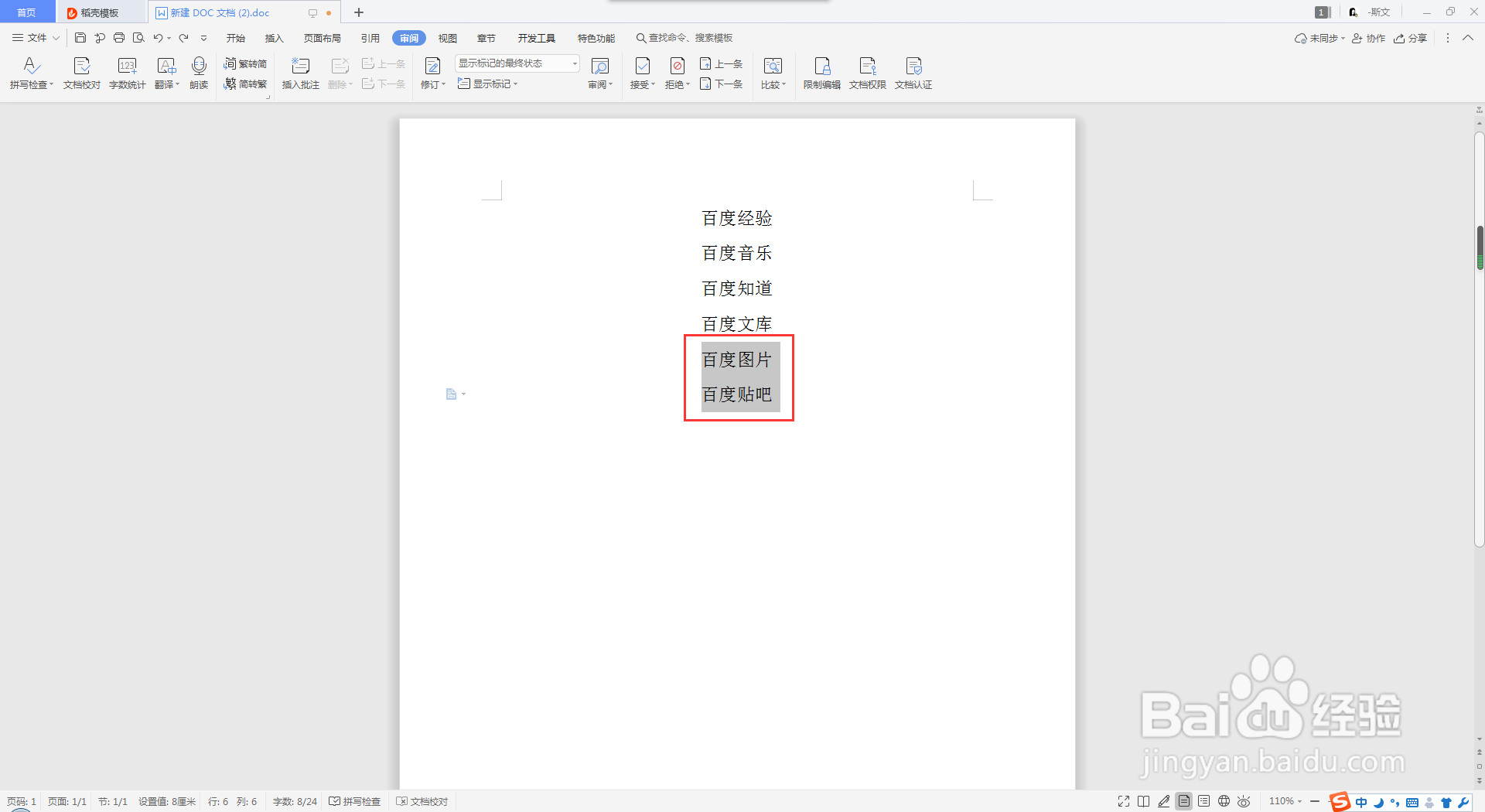
Task: Convert text with 繁转简
Action: coord(245,63)
